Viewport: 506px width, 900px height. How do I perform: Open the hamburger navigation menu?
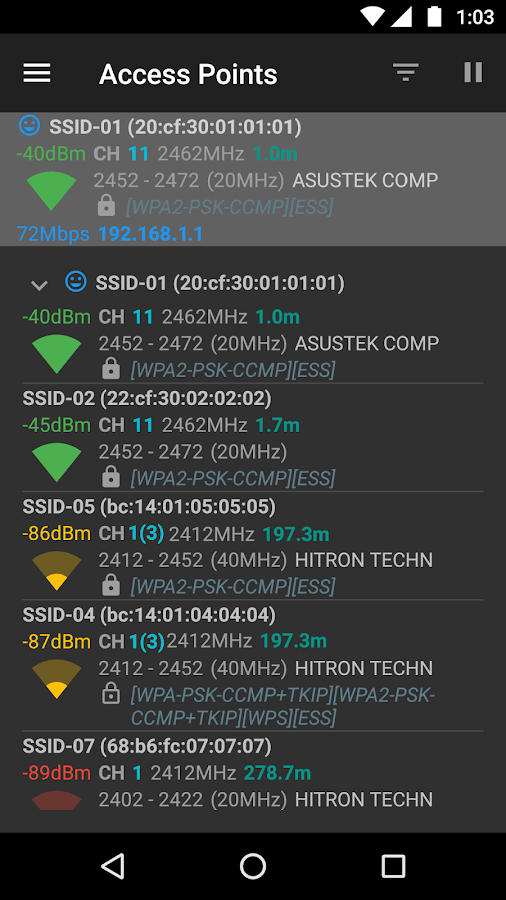click(37, 73)
